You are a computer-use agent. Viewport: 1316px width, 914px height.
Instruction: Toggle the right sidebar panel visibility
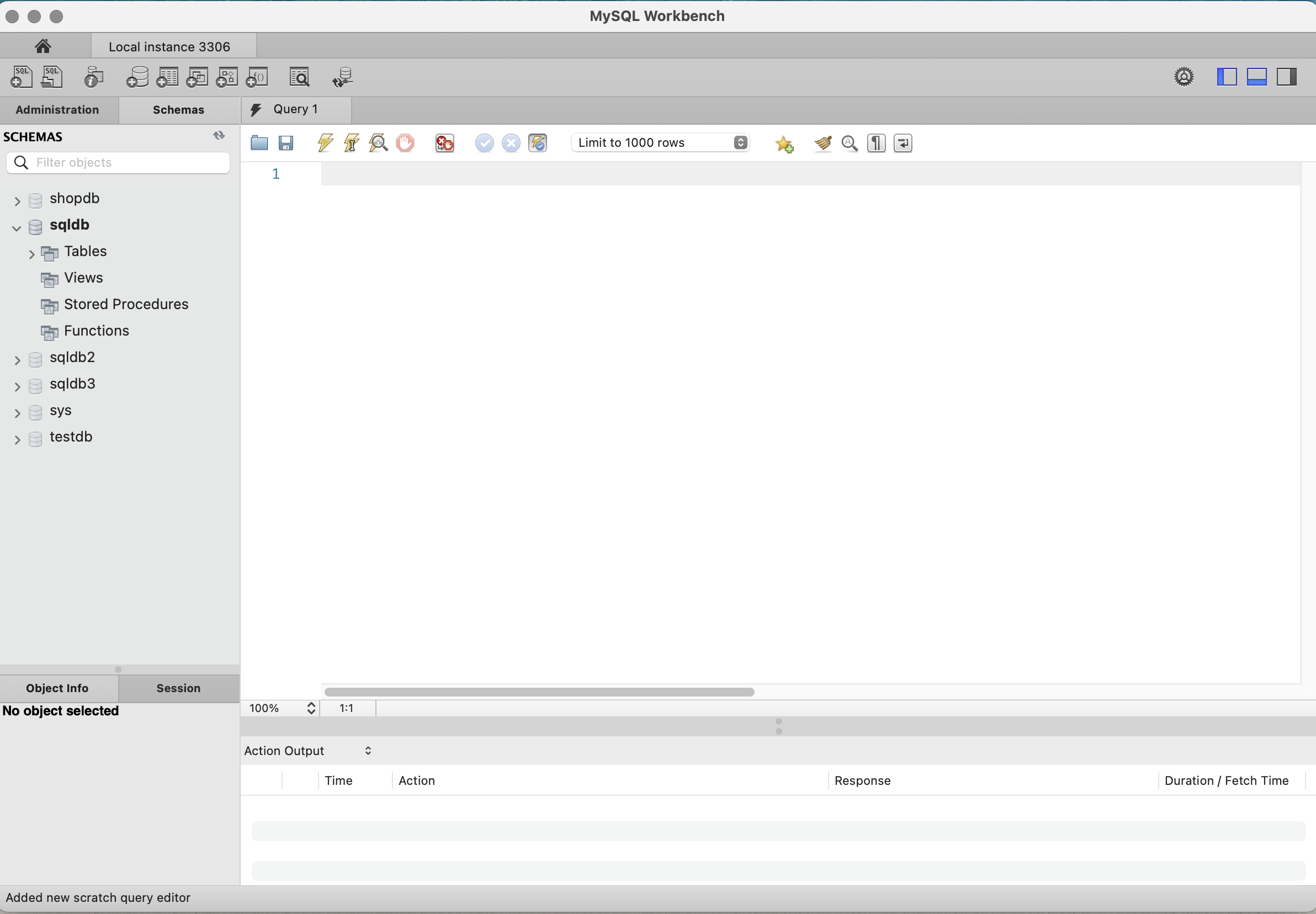point(1286,77)
